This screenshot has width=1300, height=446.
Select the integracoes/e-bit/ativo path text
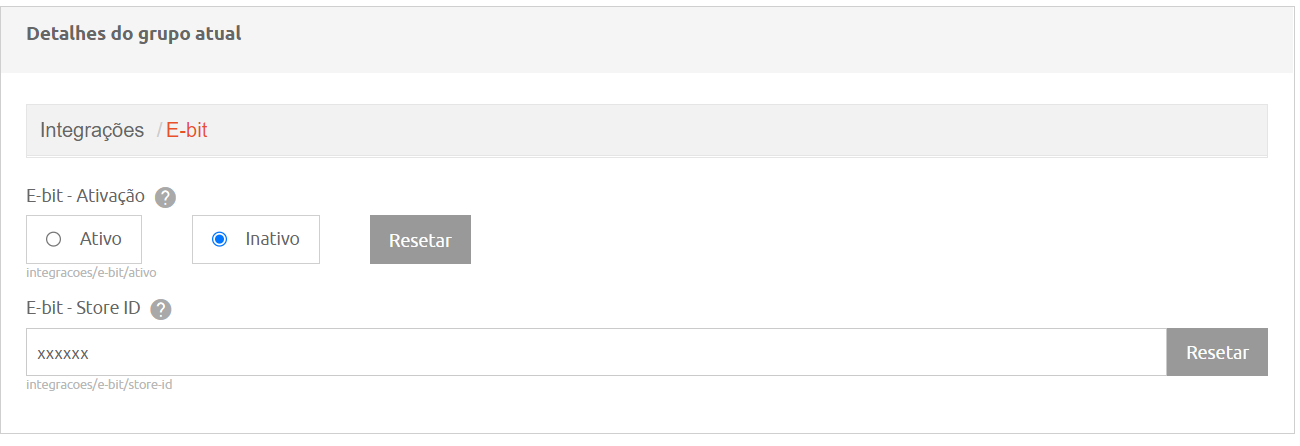click(91, 272)
